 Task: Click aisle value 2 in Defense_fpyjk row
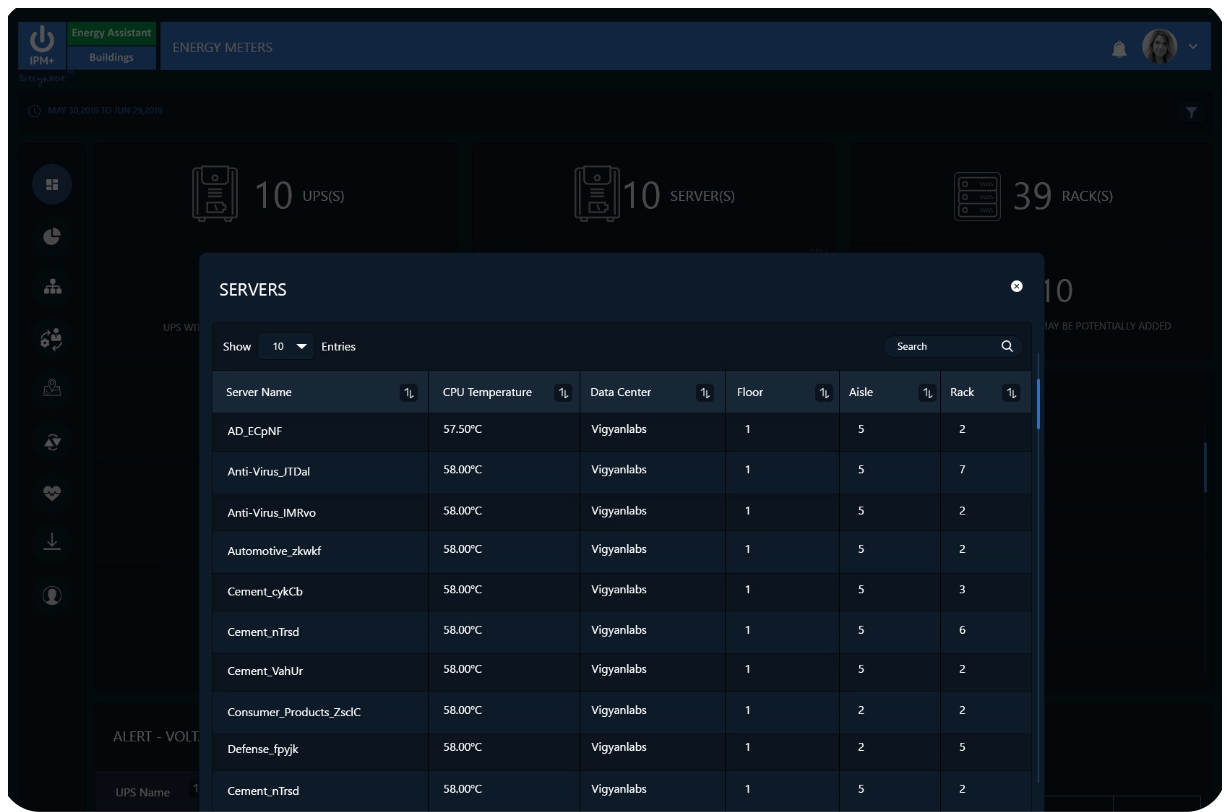[x=861, y=747]
